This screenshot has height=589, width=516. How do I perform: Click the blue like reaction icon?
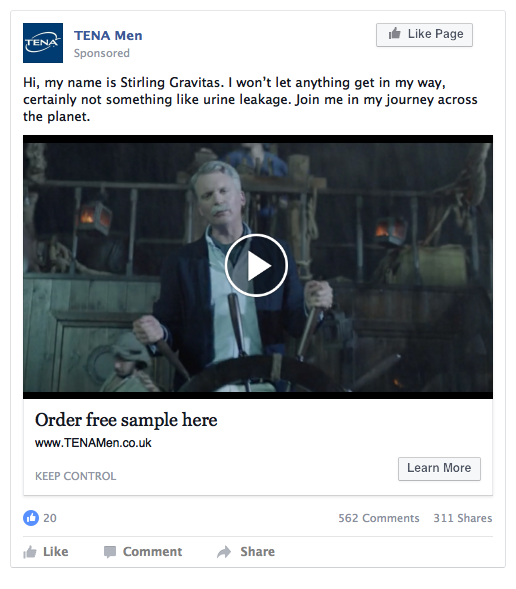point(31,518)
